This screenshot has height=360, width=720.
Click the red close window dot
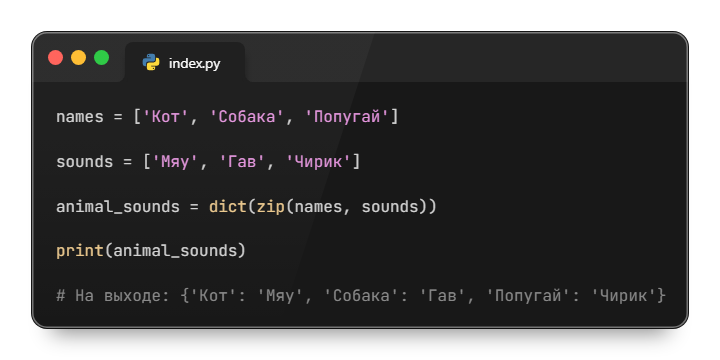click(56, 58)
